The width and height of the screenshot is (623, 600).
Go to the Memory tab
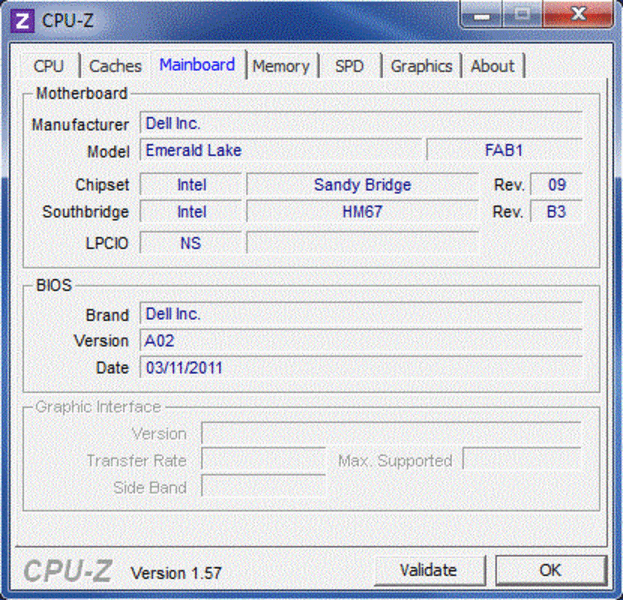pos(281,66)
